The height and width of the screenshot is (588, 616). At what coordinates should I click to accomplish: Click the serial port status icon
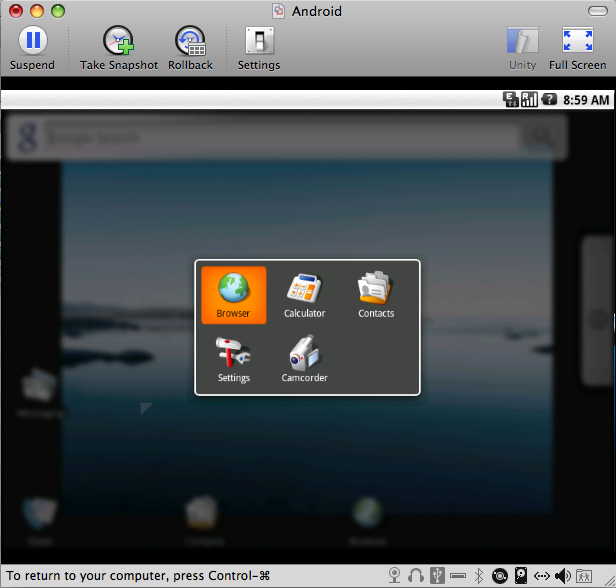(x=458, y=576)
